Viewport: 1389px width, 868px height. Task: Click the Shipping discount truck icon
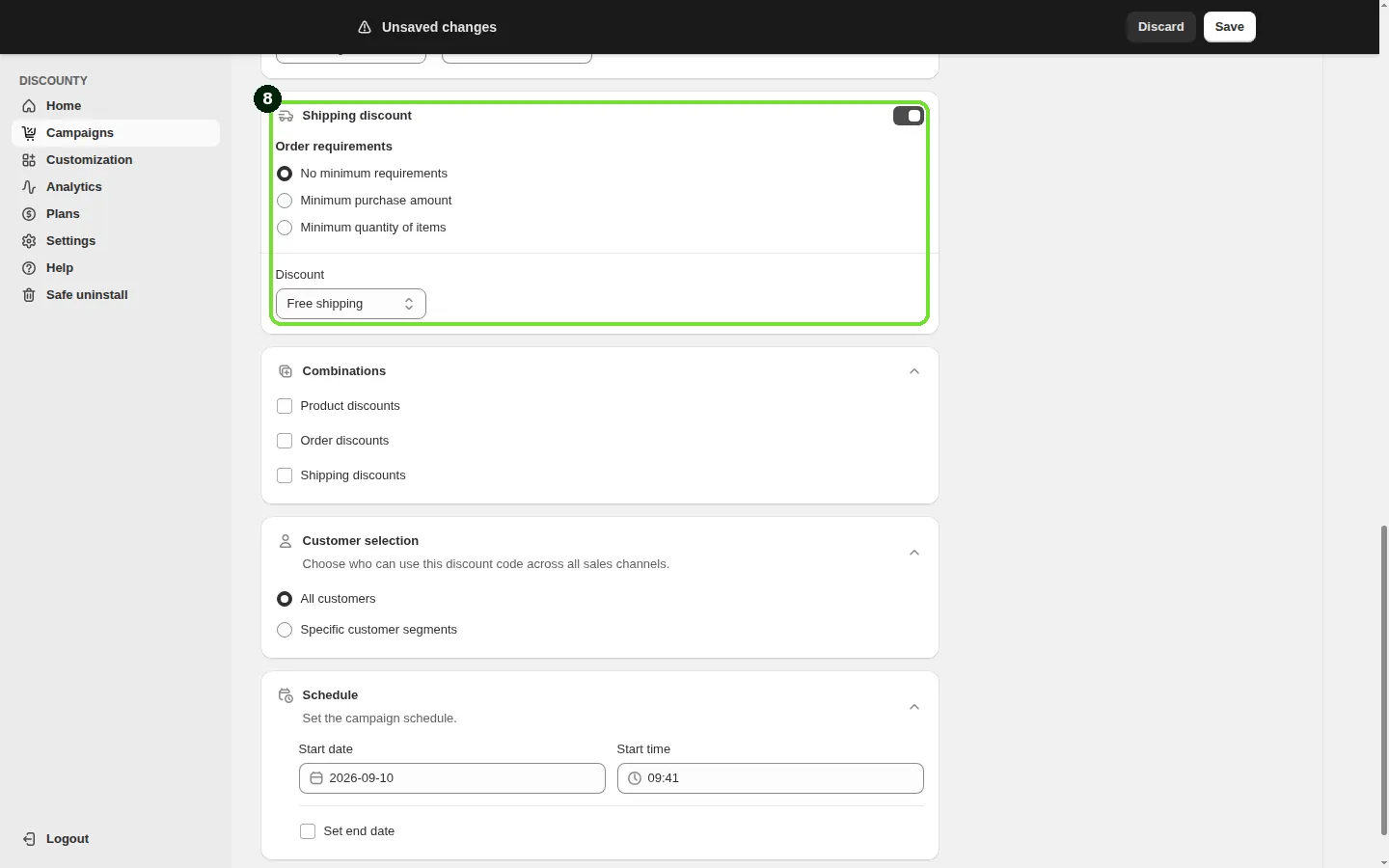(286, 116)
